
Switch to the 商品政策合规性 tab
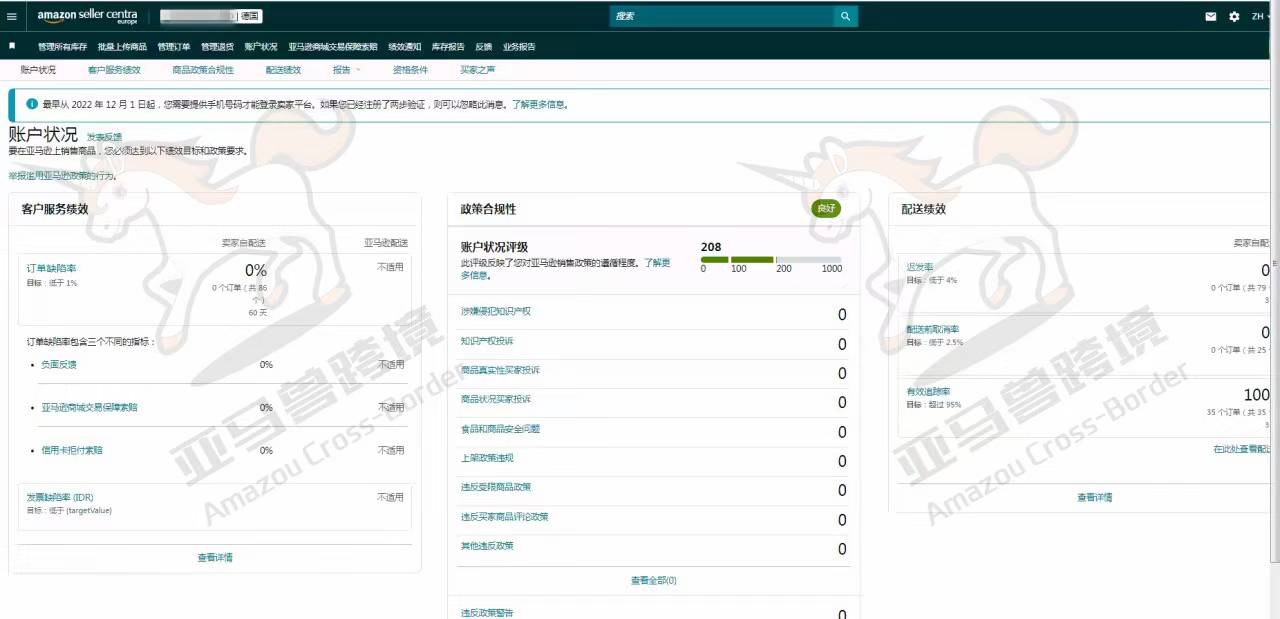(203, 70)
